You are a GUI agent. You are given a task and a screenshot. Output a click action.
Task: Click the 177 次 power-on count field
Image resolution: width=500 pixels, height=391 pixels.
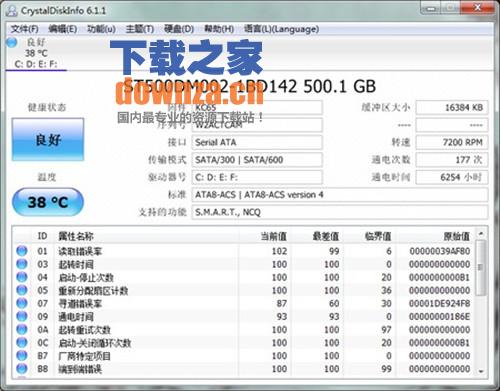[x=452, y=160]
